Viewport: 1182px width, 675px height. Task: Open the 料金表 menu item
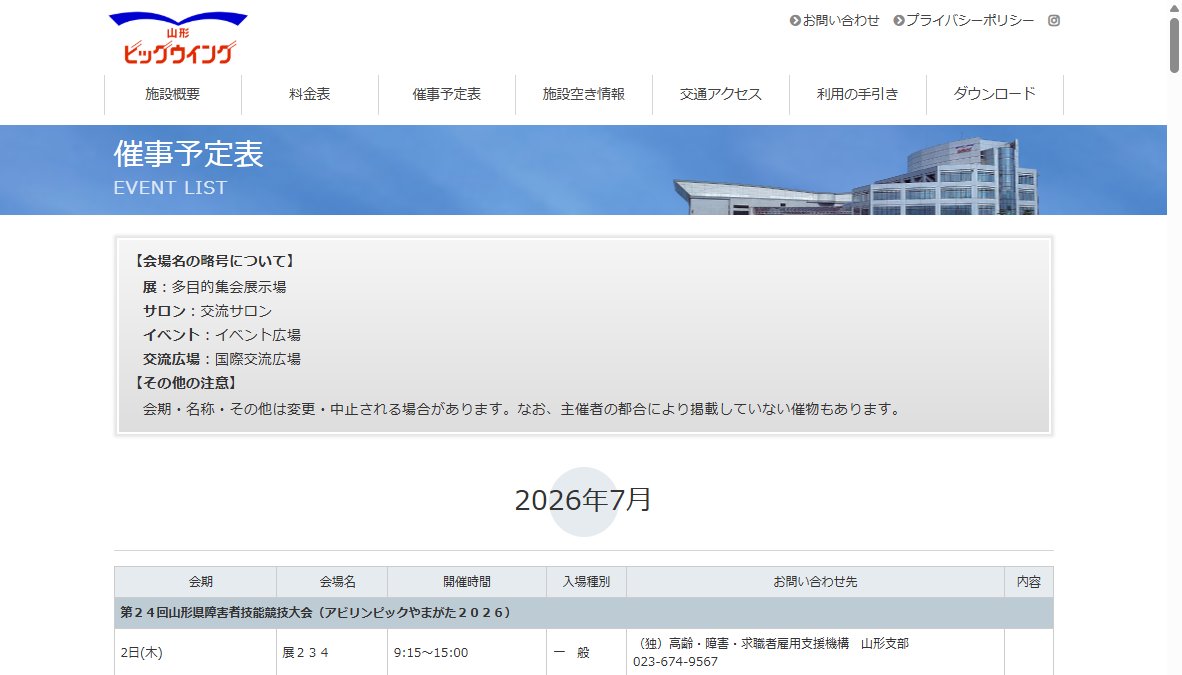point(310,94)
